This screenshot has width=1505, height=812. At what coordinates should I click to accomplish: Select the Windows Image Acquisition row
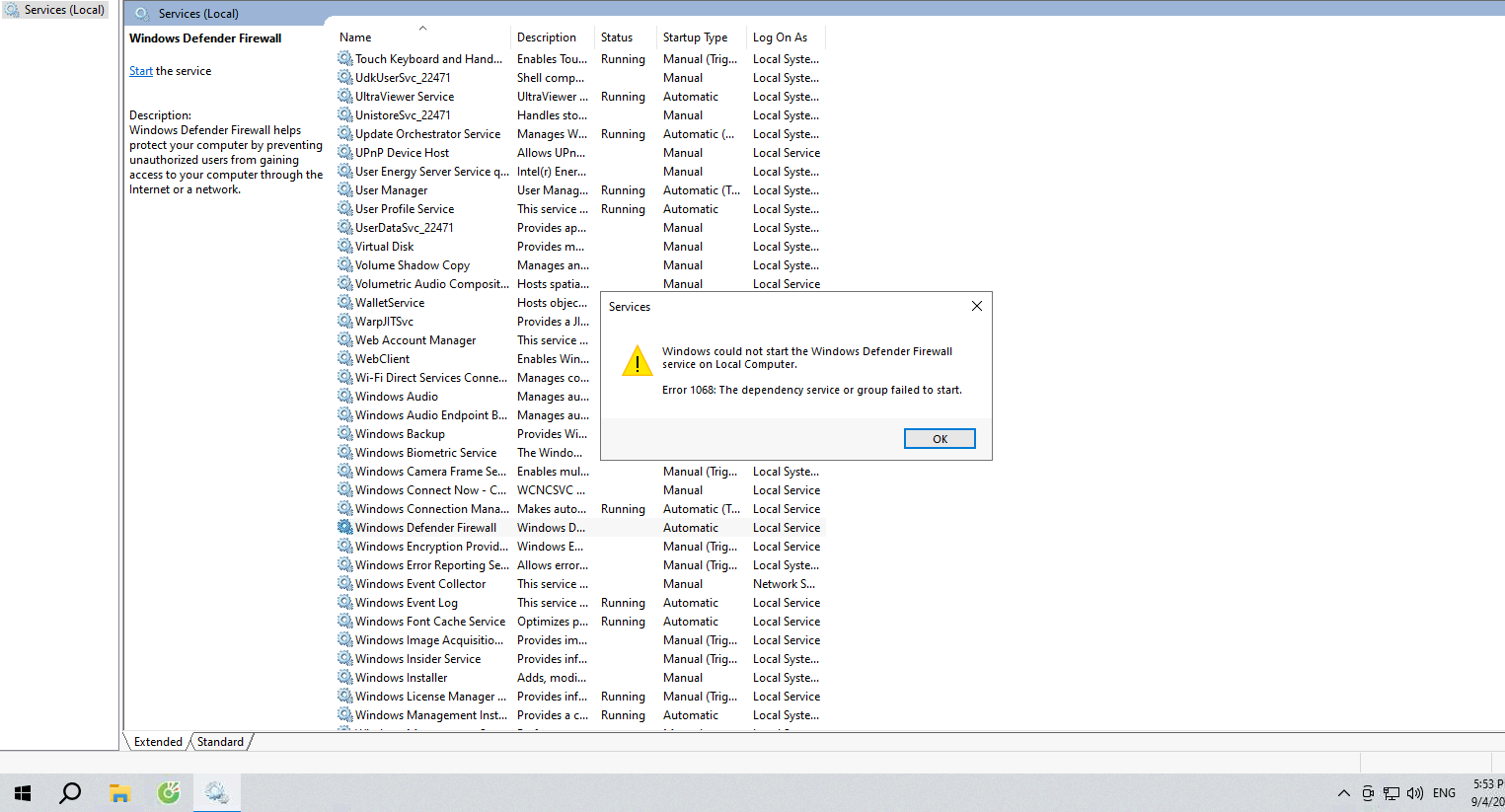(580, 640)
